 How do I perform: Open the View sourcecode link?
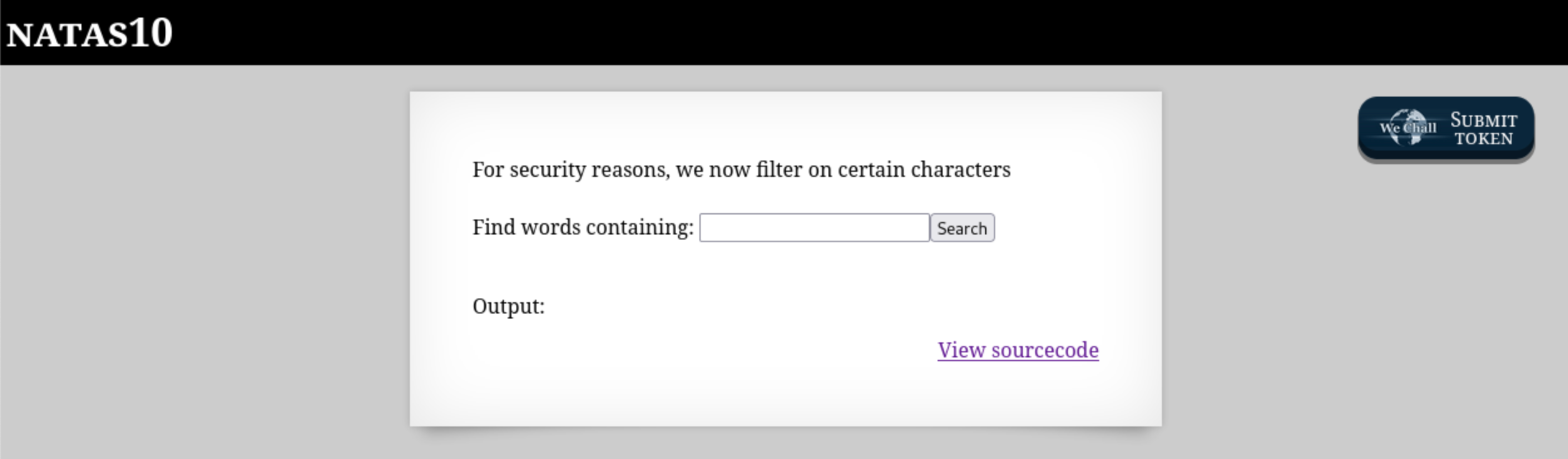1018,350
